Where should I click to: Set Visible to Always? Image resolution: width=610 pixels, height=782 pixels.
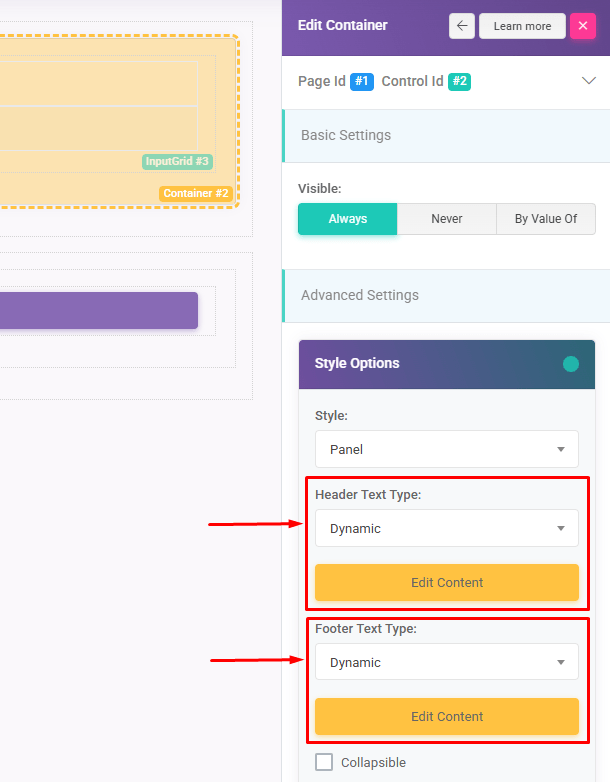point(348,219)
